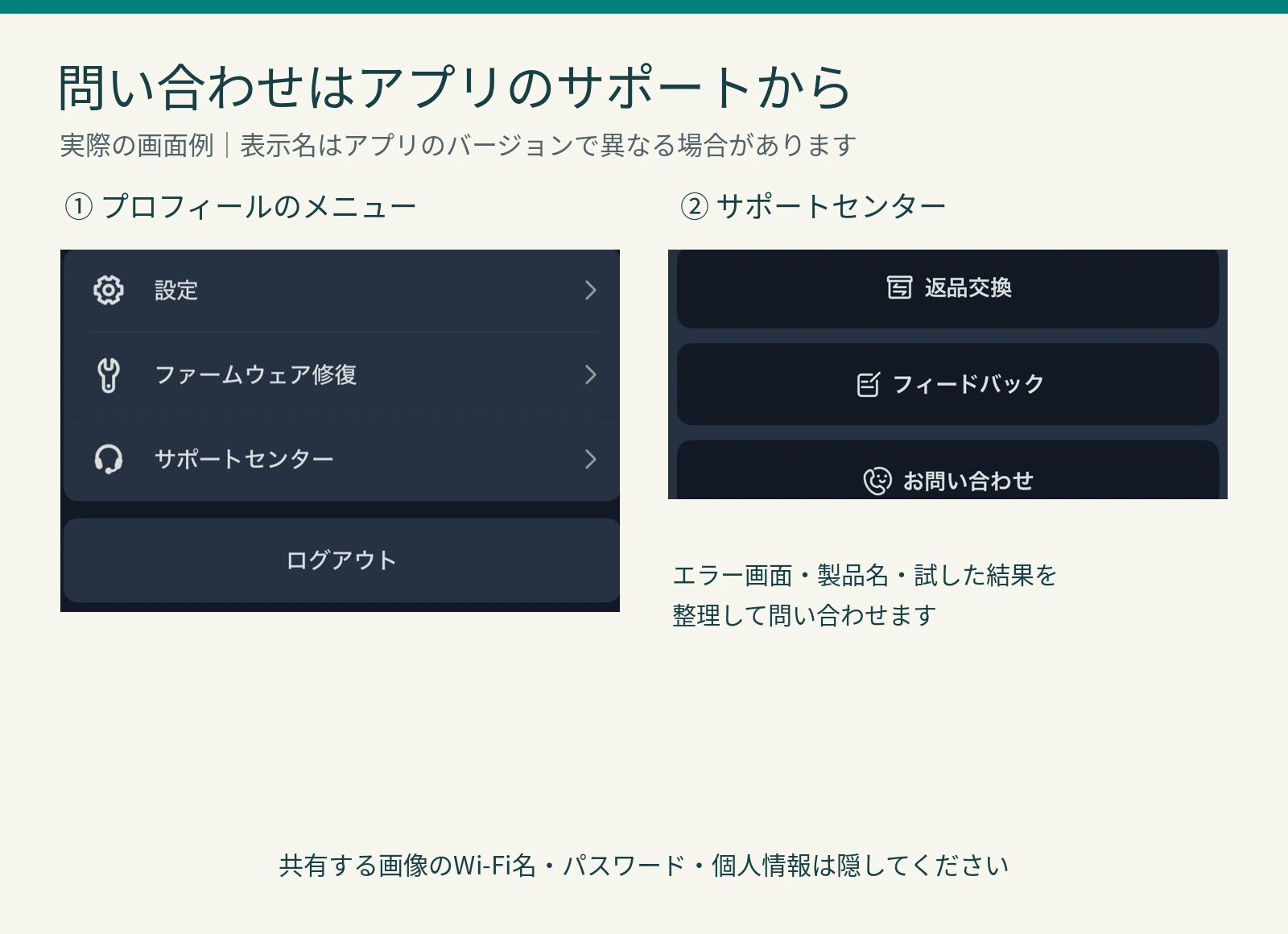Open the 設定 menu entry
The image size is (1288, 934).
pyautogui.click(x=341, y=290)
